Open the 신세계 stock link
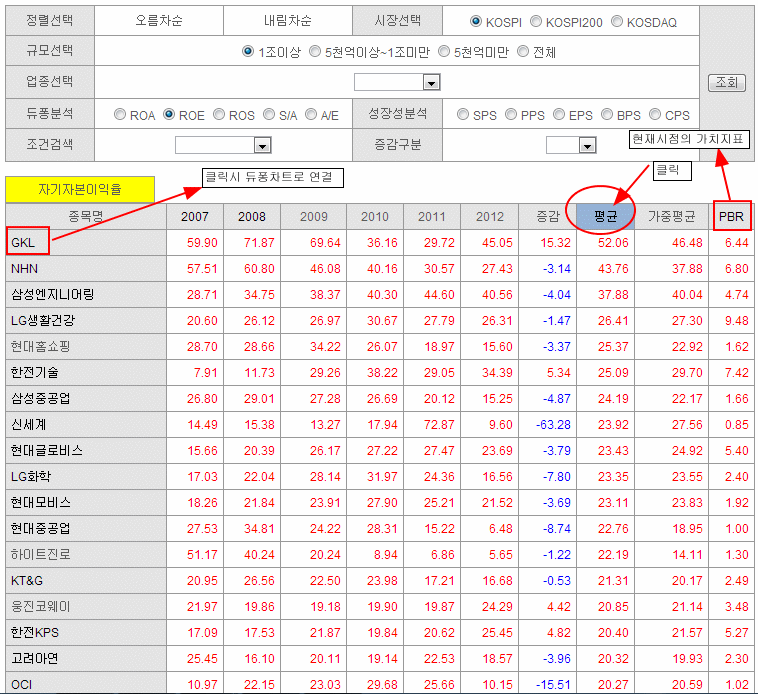 (x=29, y=424)
